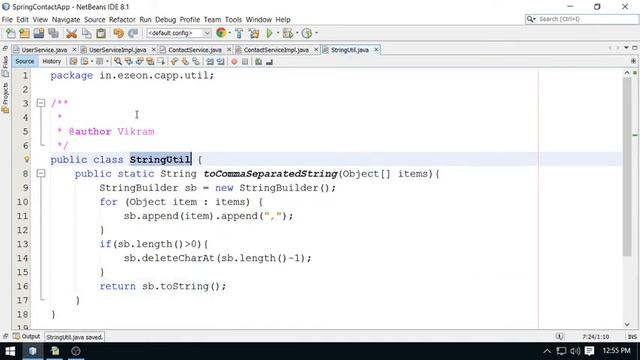Click the Start Macro Recording red dot icon
Image resolution: width=640 pixels, height=360 pixels.
click(x=234, y=62)
